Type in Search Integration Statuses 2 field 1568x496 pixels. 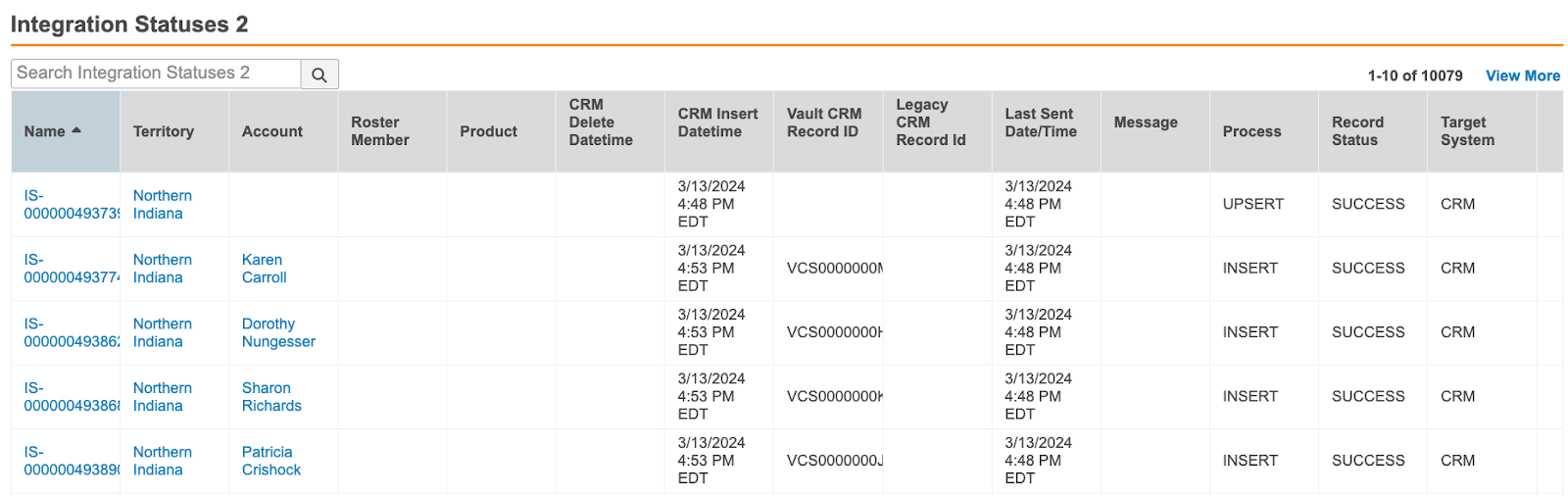click(156, 74)
